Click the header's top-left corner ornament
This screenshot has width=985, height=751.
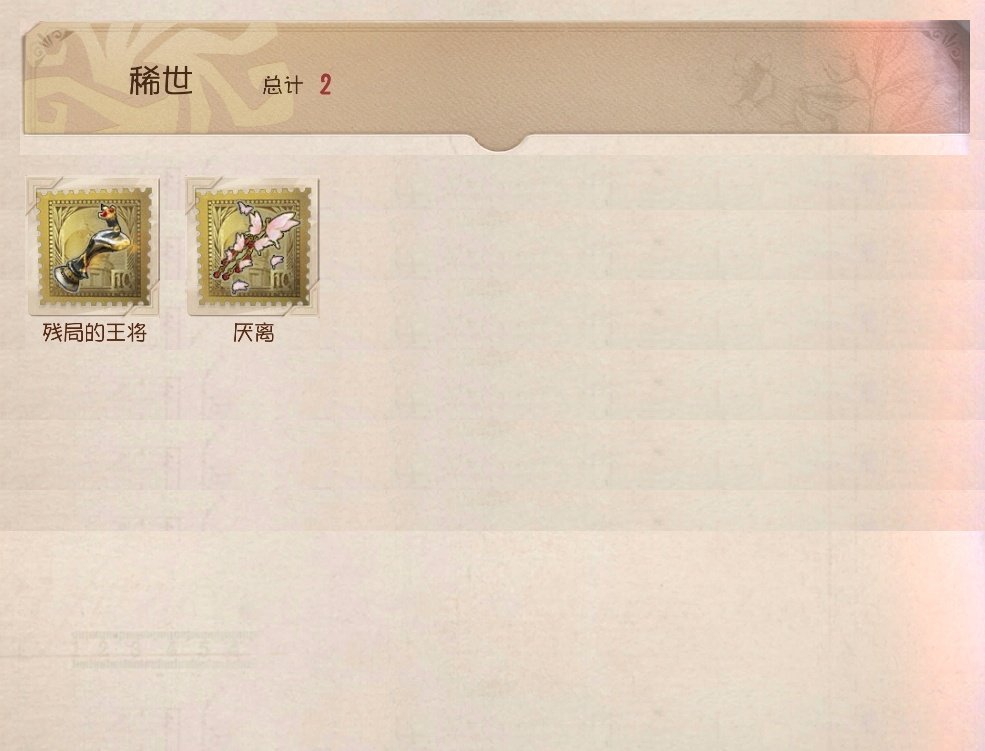[52, 44]
